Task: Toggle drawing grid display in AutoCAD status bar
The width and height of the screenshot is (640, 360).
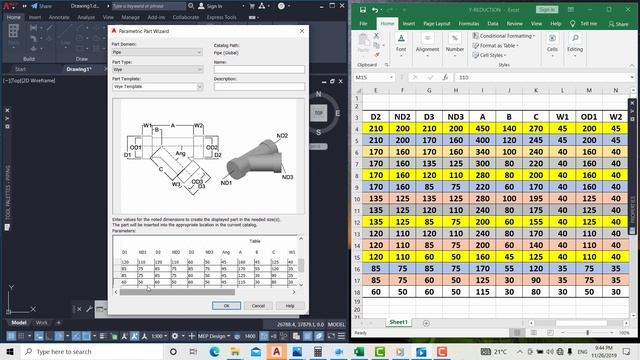Action: pos(11,336)
